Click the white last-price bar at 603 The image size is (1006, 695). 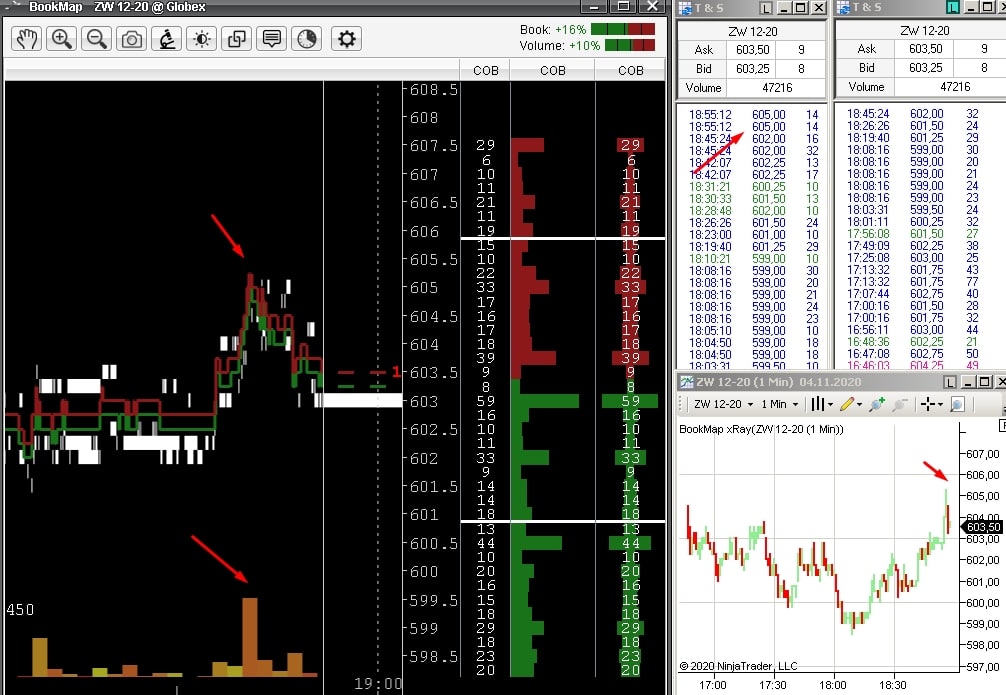click(362, 400)
